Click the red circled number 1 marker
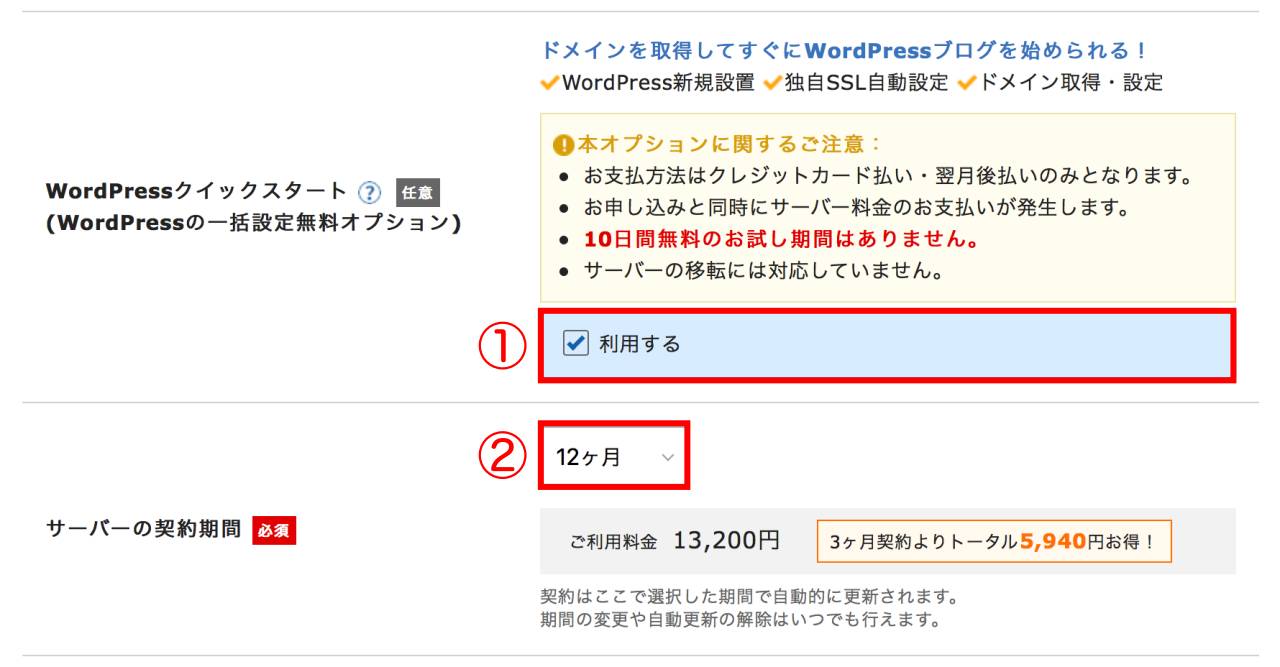This screenshot has width=1280, height=667. tap(502, 347)
